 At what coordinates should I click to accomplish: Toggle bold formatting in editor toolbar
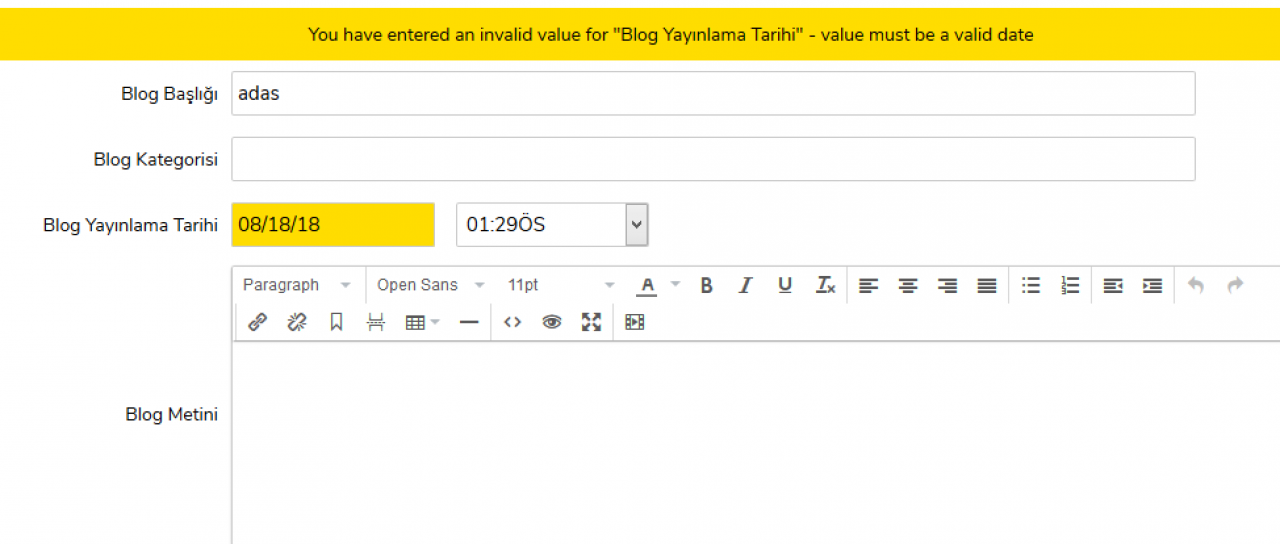(x=706, y=286)
